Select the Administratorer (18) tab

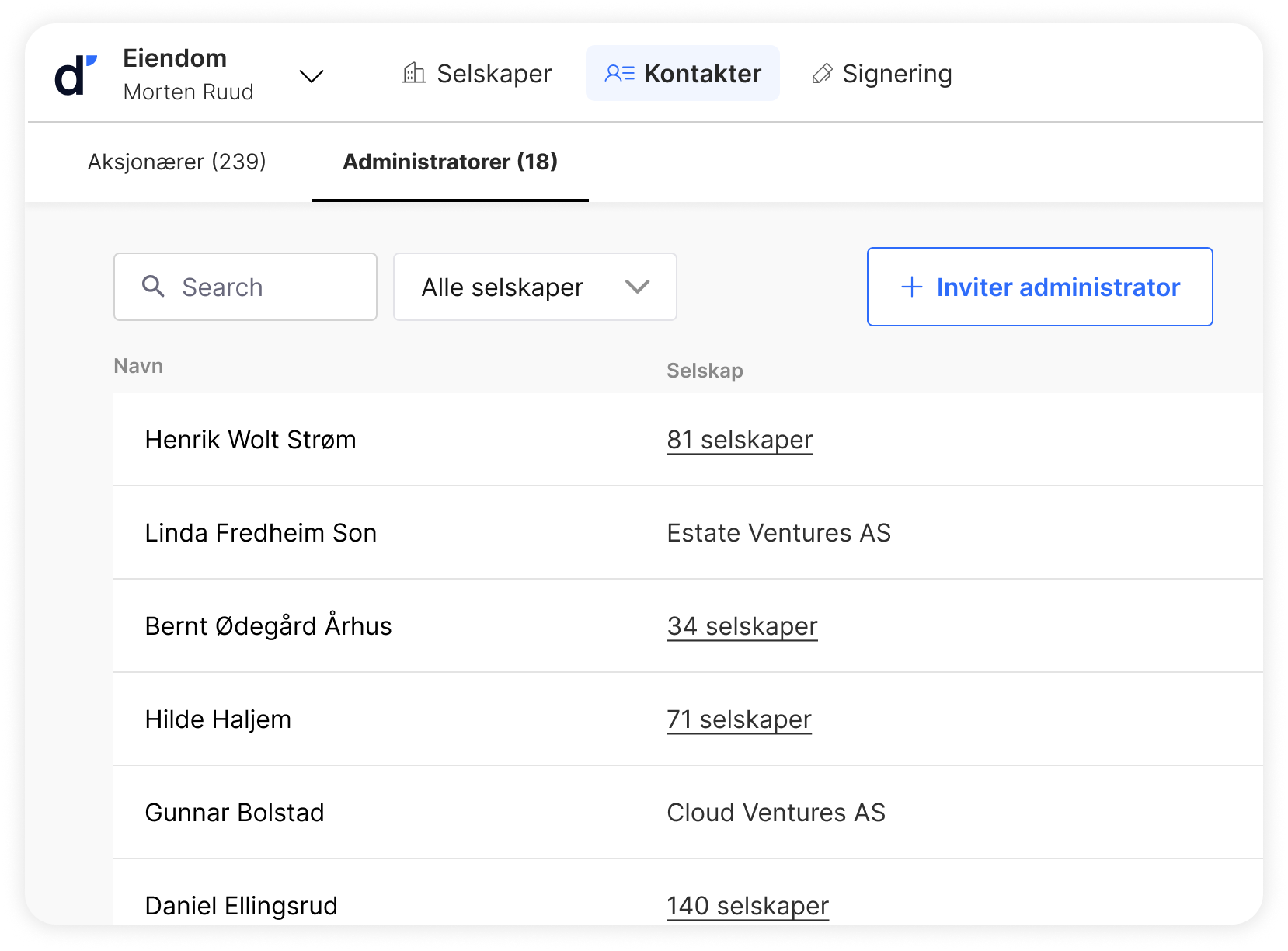click(450, 162)
